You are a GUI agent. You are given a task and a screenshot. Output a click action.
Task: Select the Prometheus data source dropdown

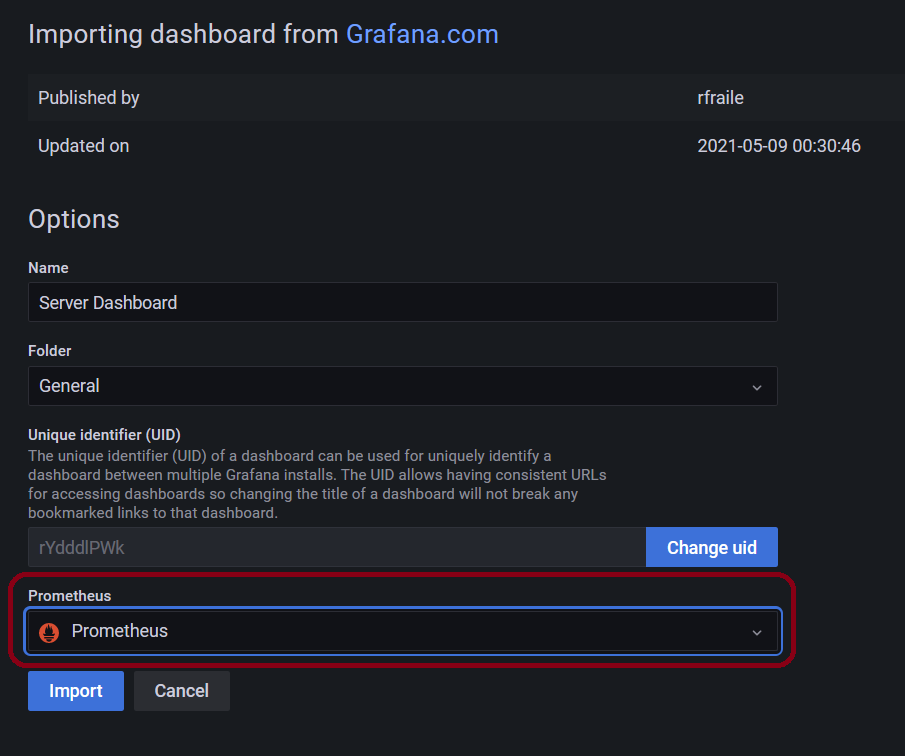click(402, 632)
